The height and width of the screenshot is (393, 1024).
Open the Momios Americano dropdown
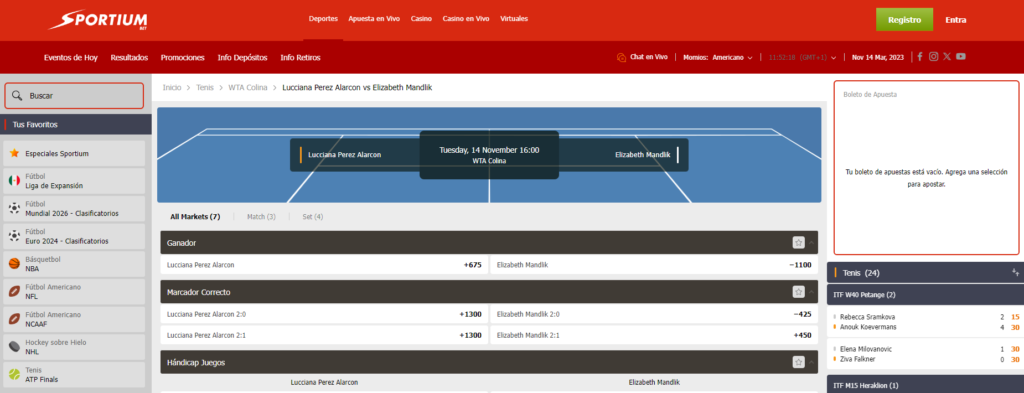click(x=718, y=57)
